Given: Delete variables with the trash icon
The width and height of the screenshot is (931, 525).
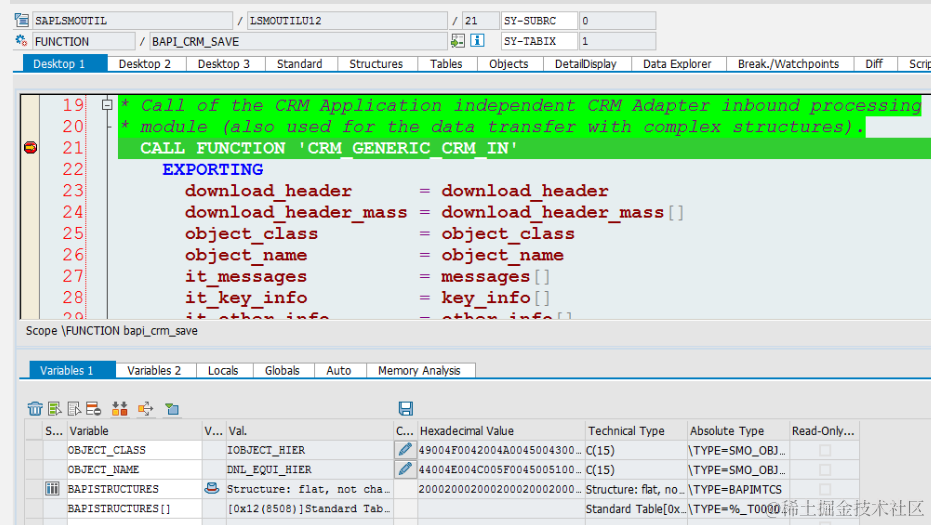Looking at the screenshot, I should click(35, 409).
